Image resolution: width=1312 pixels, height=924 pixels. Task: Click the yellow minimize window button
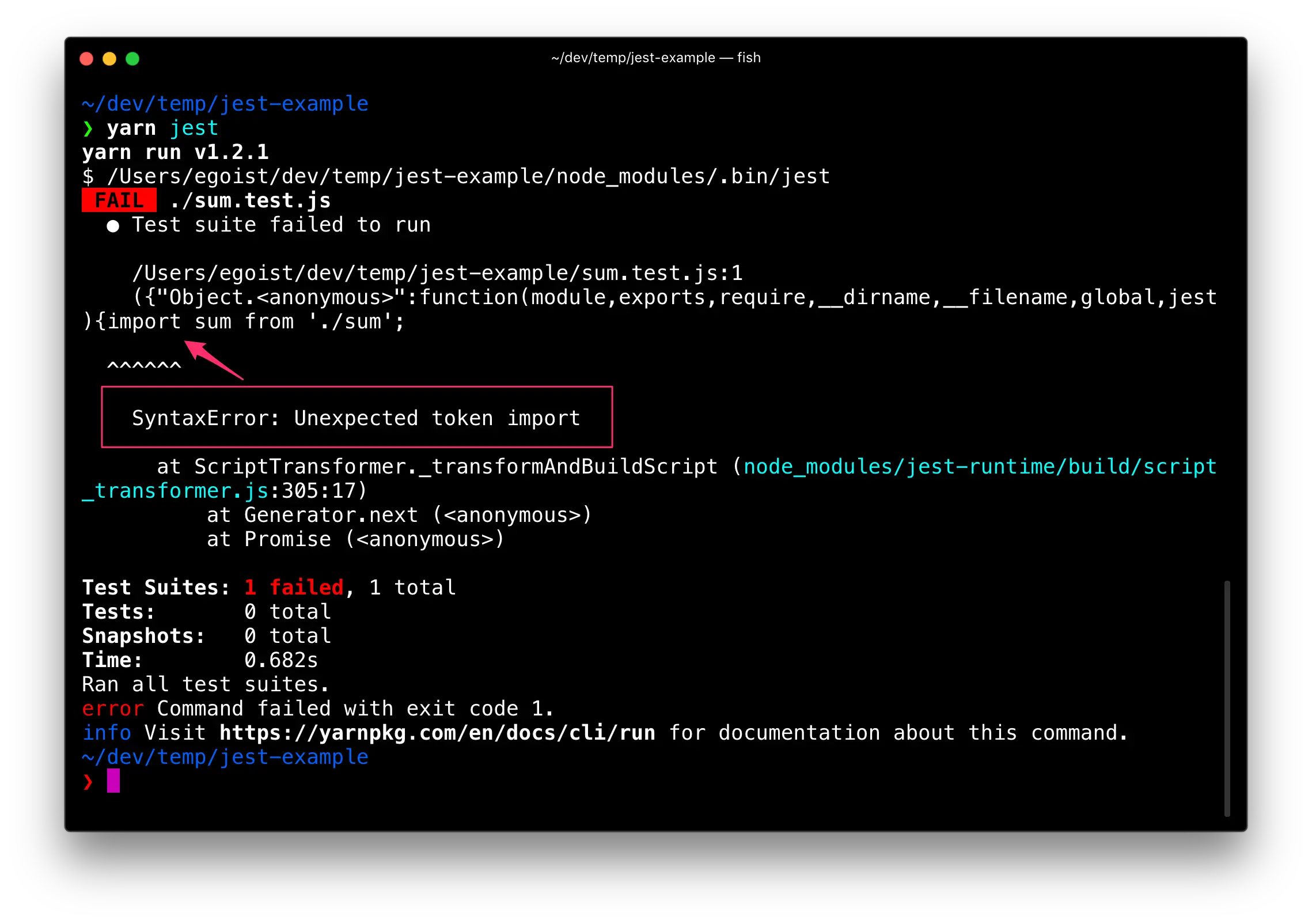[109, 59]
